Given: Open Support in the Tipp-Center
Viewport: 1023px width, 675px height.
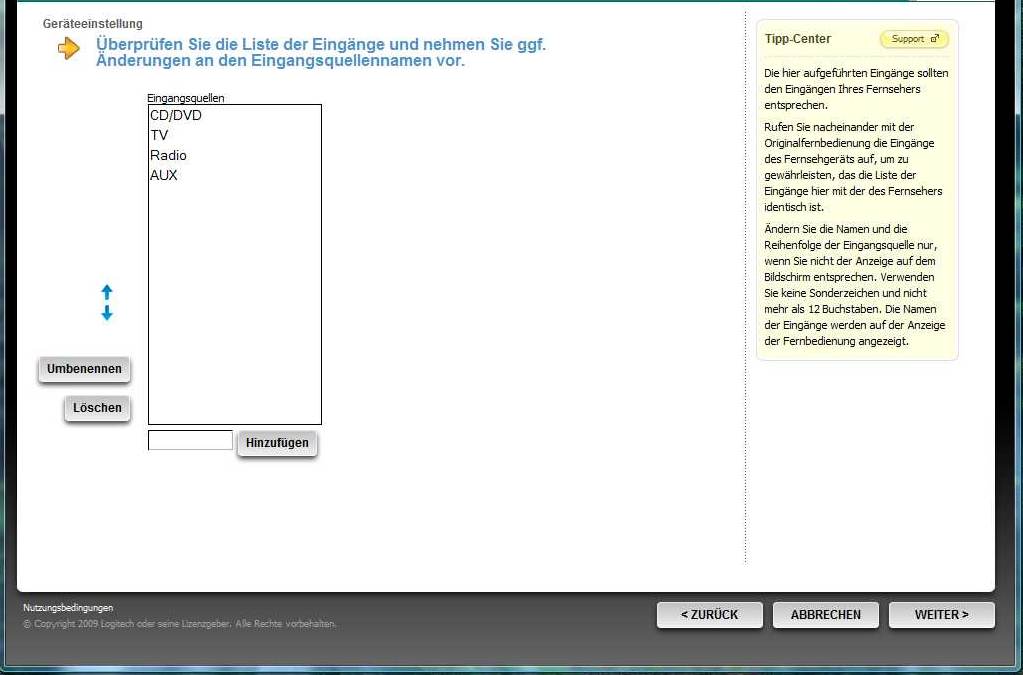Looking at the screenshot, I should pyautogui.click(x=914, y=39).
